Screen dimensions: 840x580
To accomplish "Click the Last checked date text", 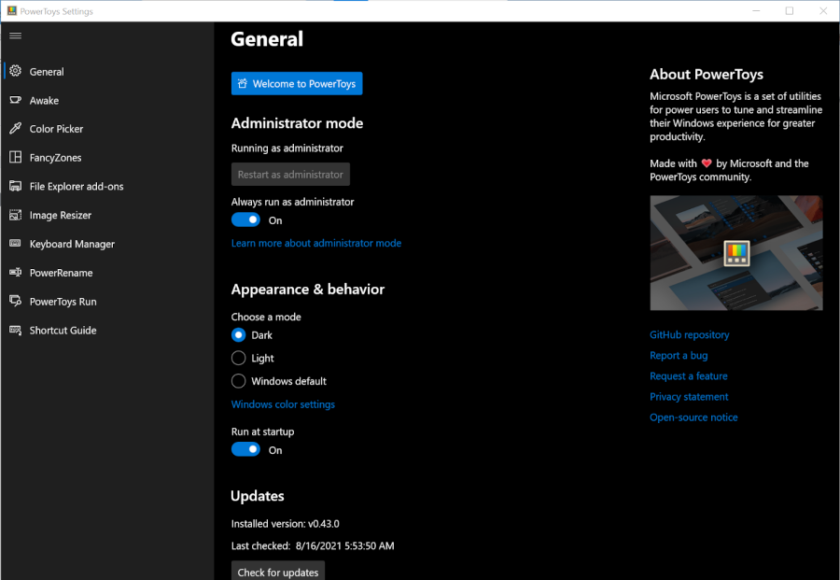I will 312,546.
